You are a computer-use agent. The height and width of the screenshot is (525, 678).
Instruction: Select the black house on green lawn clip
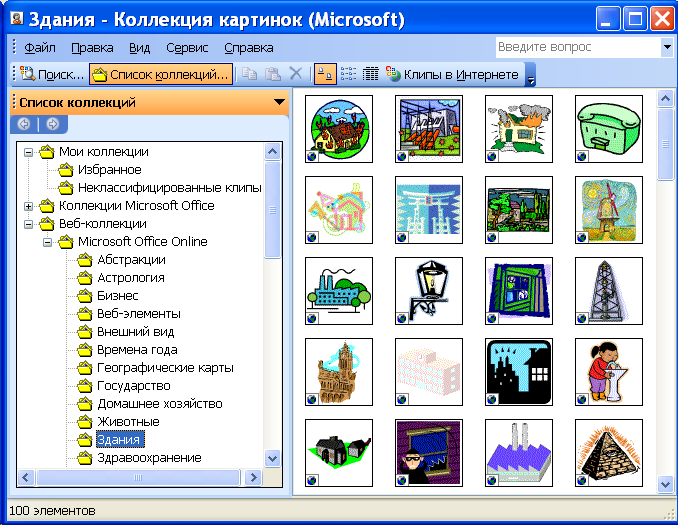pos(339,453)
